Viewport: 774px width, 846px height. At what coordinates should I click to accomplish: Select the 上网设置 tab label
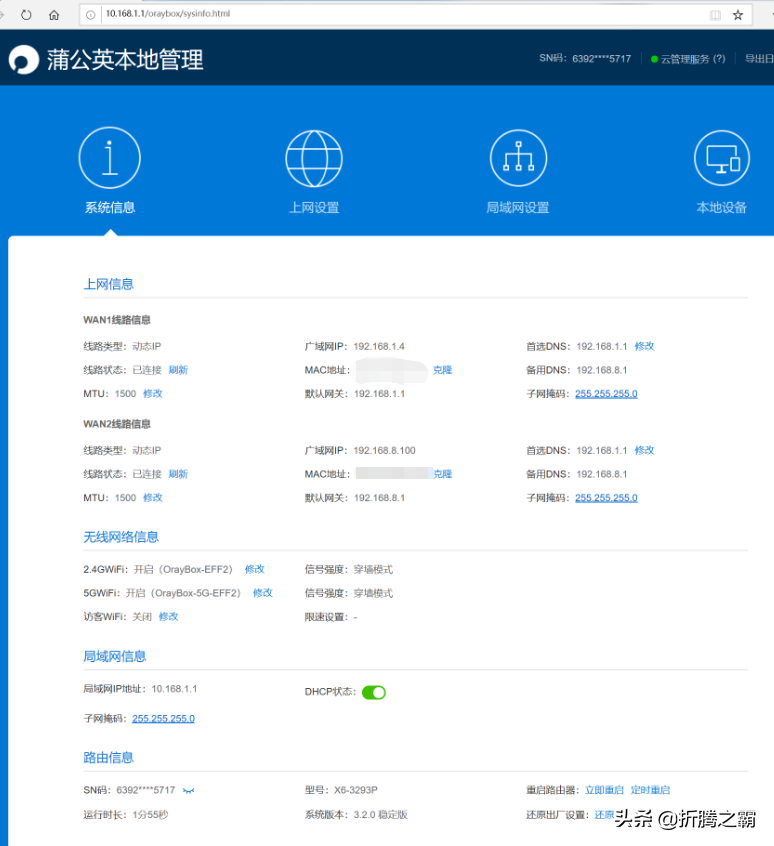pyautogui.click(x=314, y=208)
